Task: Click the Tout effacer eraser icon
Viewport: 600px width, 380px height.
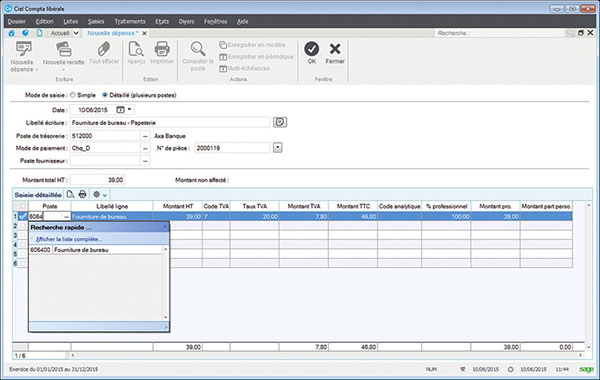Action: coord(104,49)
